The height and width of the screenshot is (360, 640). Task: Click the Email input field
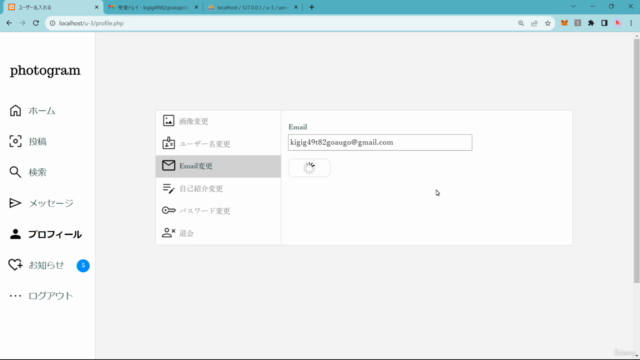pyautogui.click(x=380, y=142)
